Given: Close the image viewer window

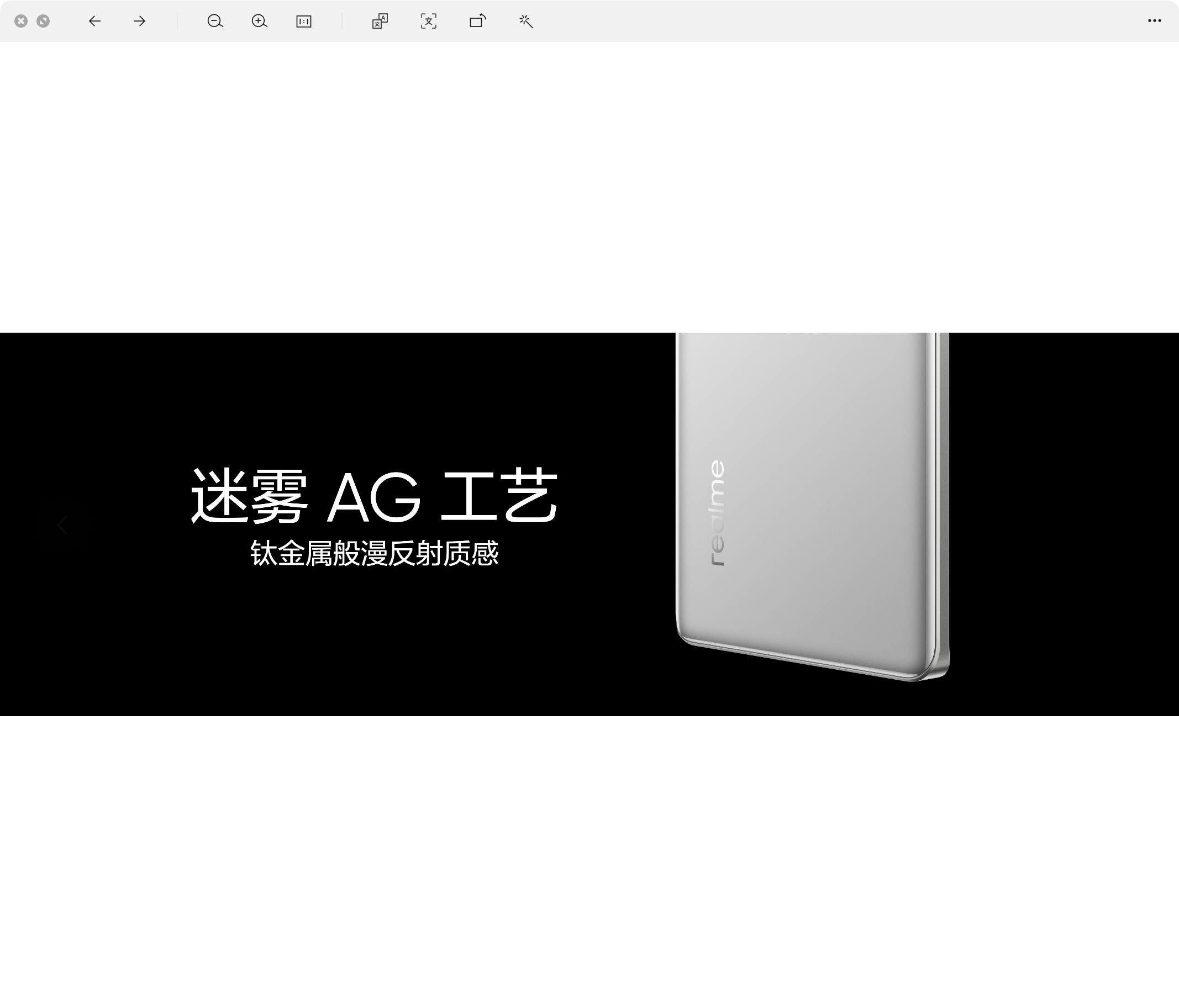Looking at the screenshot, I should [x=21, y=21].
